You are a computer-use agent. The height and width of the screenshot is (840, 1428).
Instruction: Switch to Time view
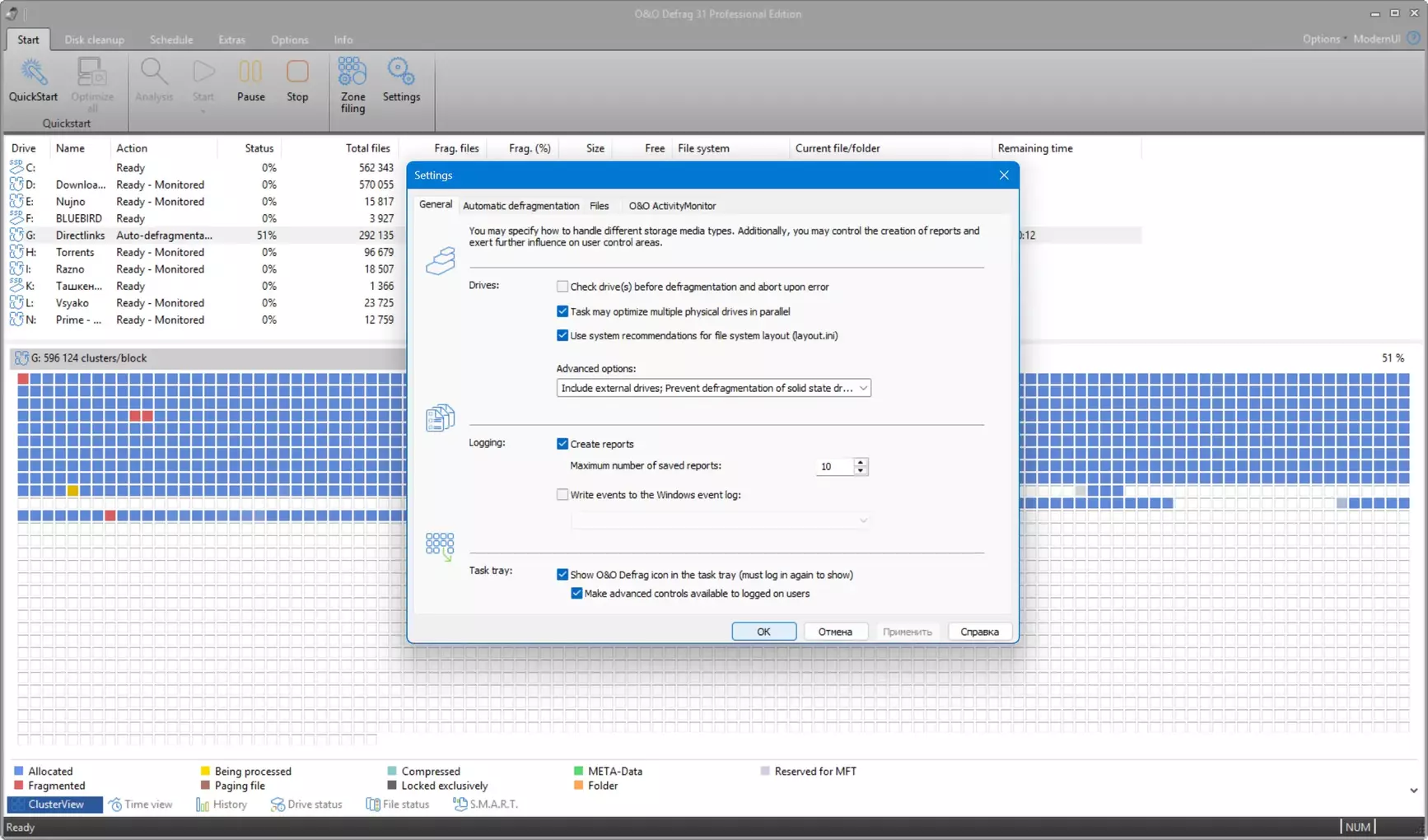(140, 805)
